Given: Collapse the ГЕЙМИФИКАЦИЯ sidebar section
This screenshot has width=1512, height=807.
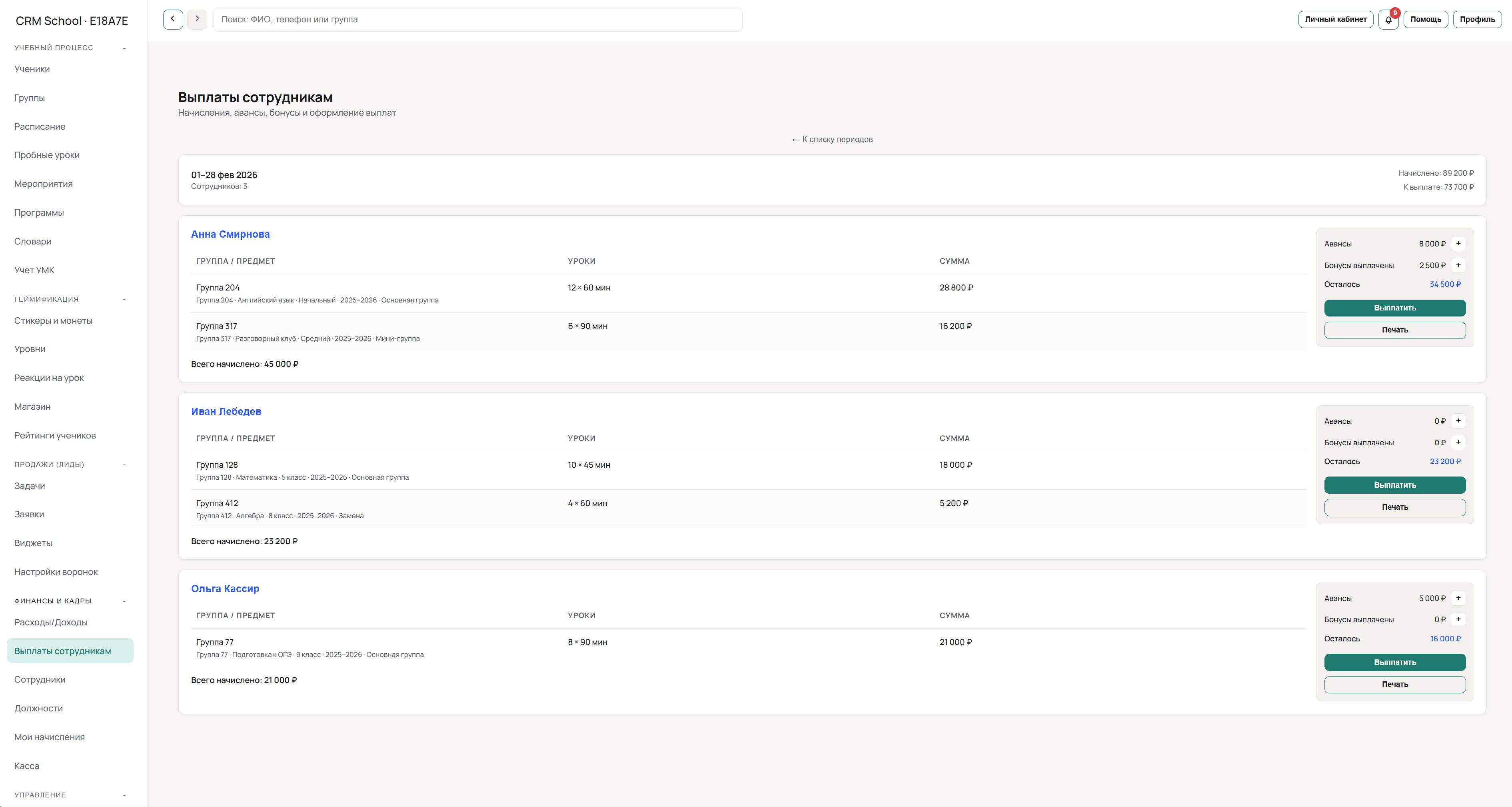Looking at the screenshot, I should point(124,299).
